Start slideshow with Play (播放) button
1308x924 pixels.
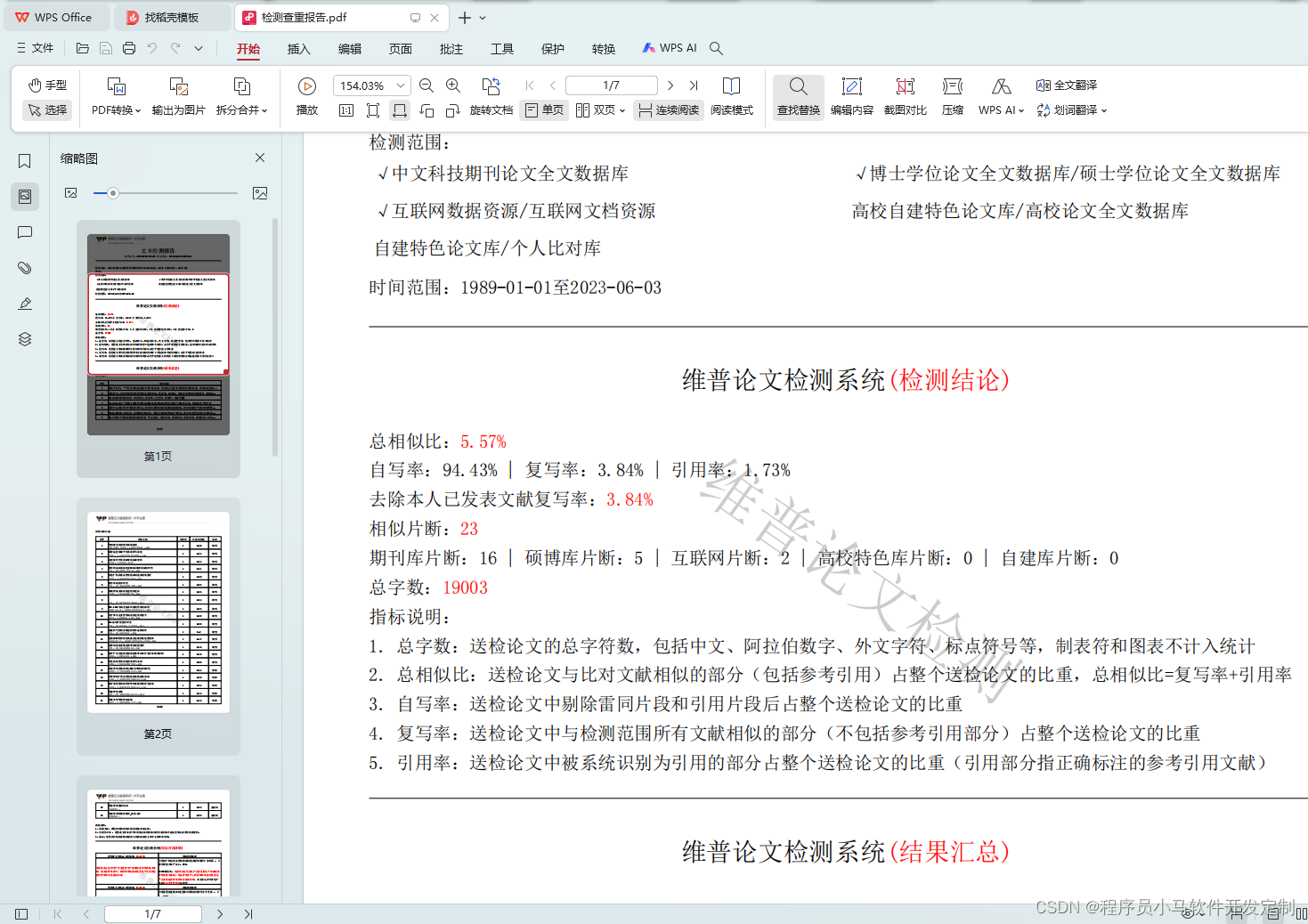[307, 96]
